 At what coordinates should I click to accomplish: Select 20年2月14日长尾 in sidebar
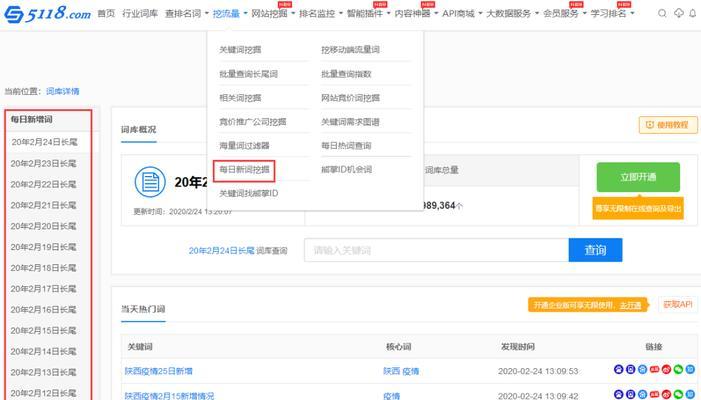pyautogui.click(x=43, y=351)
